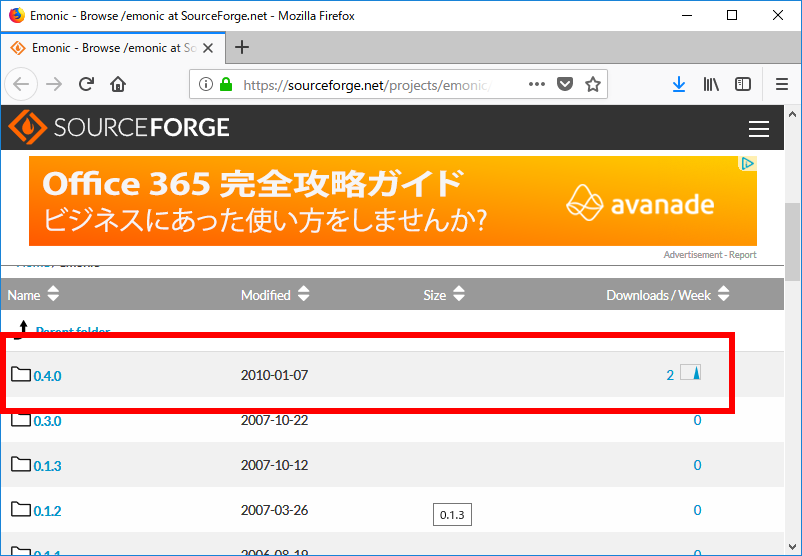Open a new browser tab
This screenshot has width=802, height=556.
coord(242,48)
